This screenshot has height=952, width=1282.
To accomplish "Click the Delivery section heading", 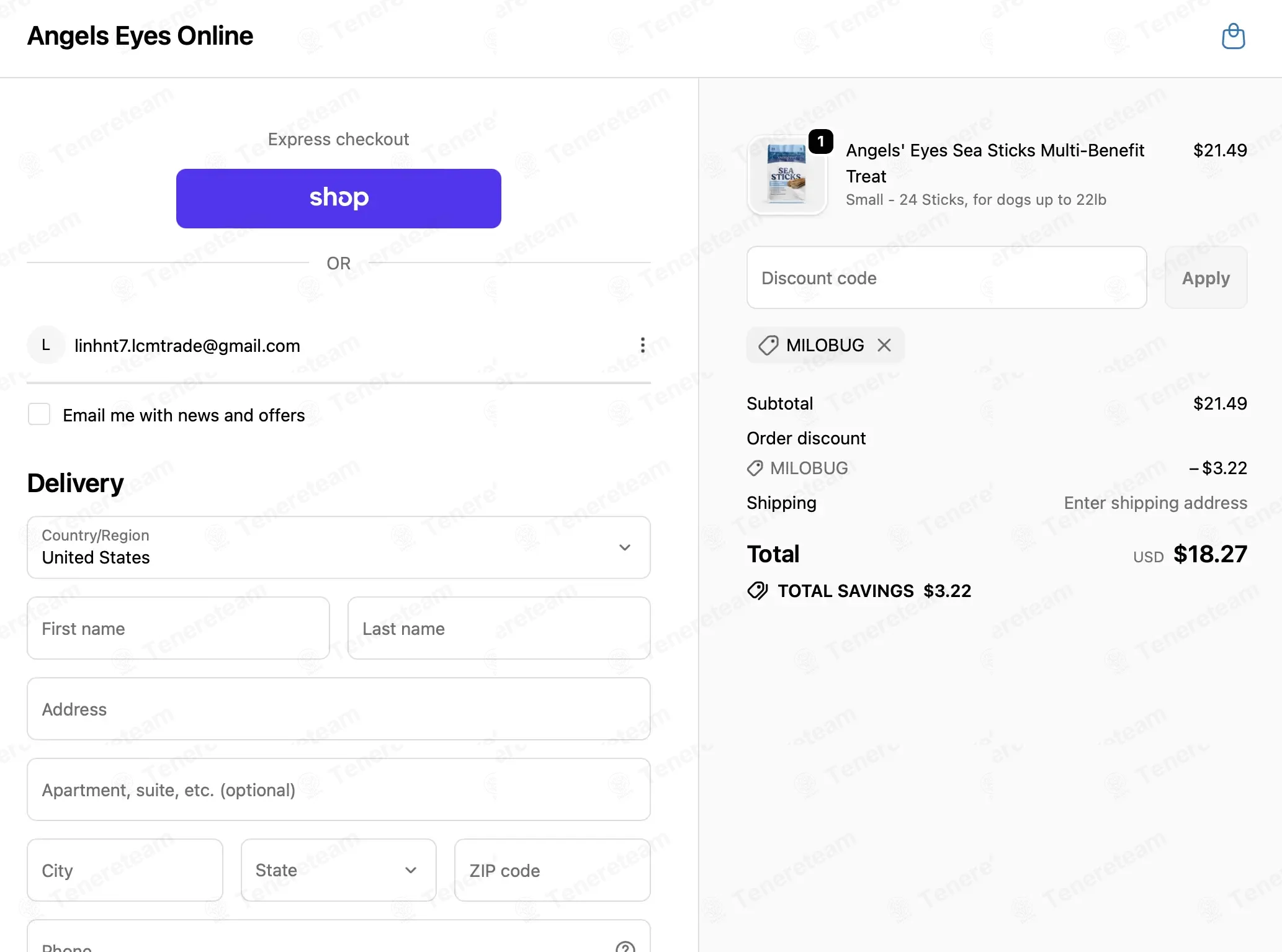I will 76,483.
